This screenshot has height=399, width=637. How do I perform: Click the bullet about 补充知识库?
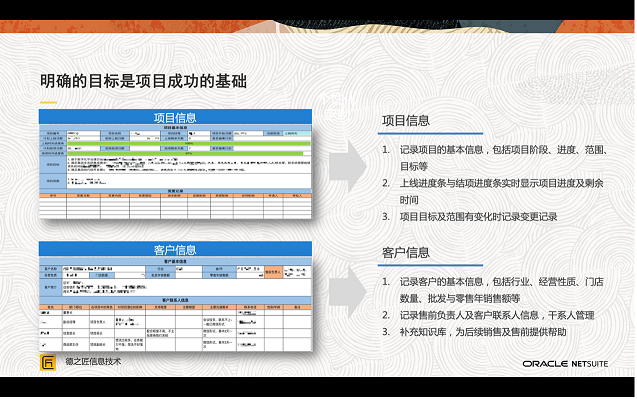[474, 332]
